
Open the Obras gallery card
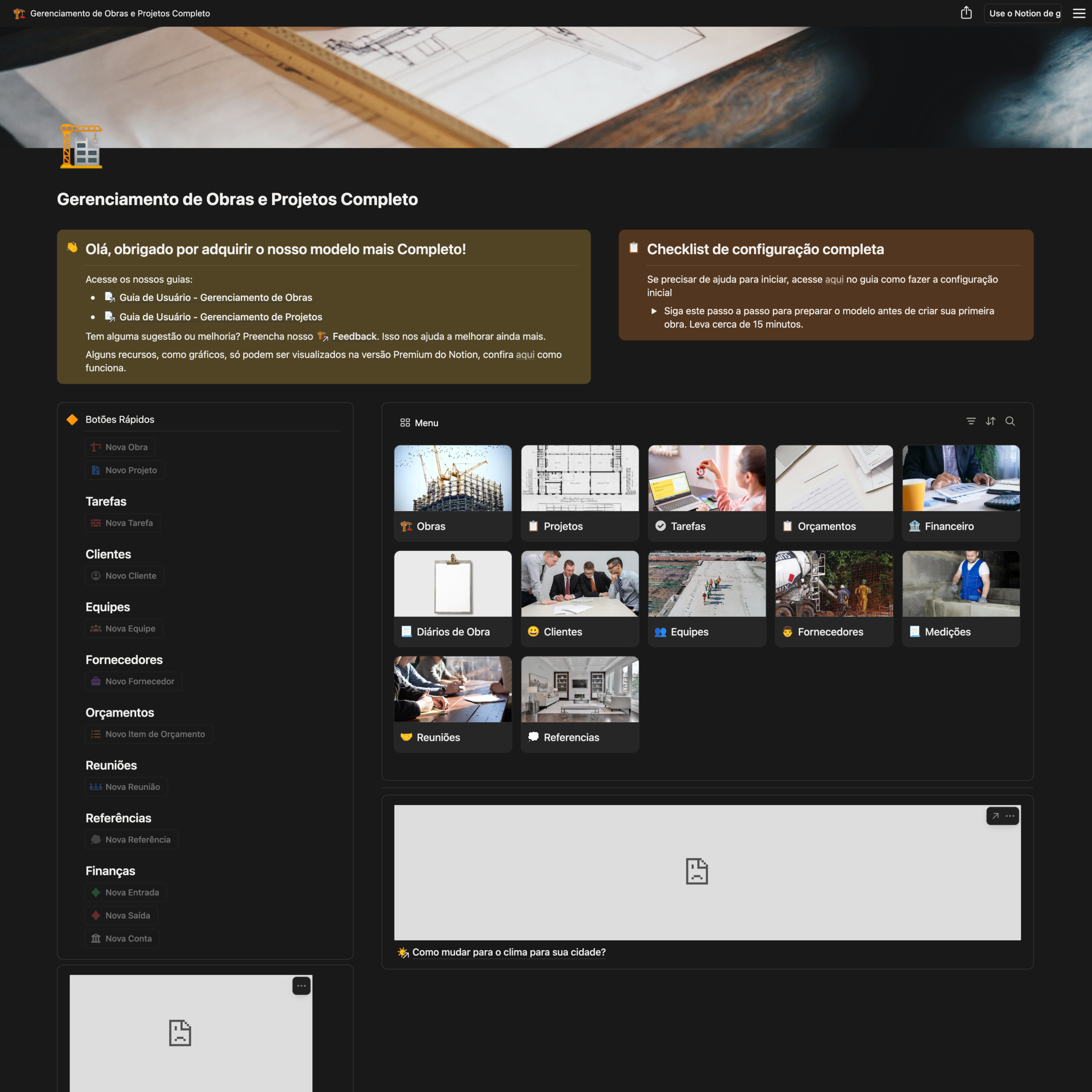click(453, 493)
